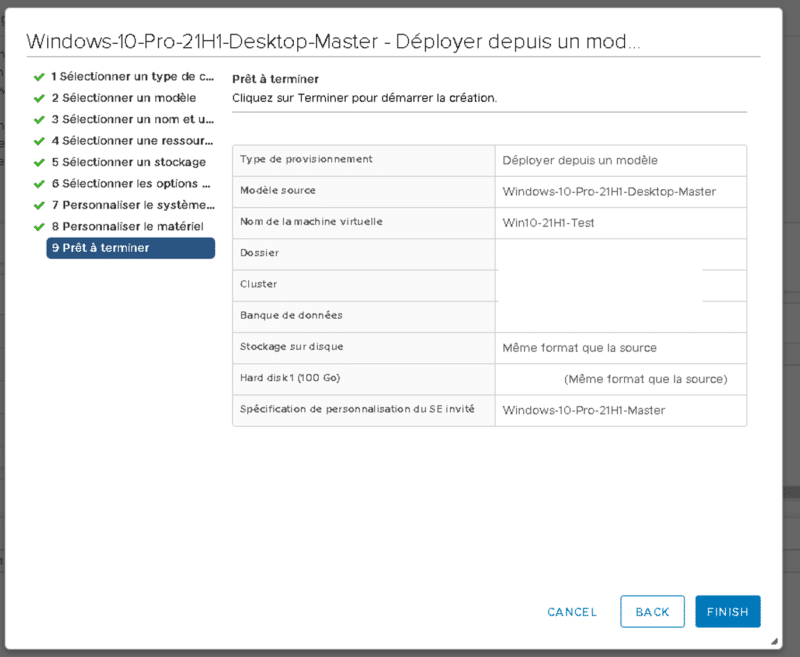Return to step 7 Personnaliser le système
The image size is (800, 657).
(132, 205)
